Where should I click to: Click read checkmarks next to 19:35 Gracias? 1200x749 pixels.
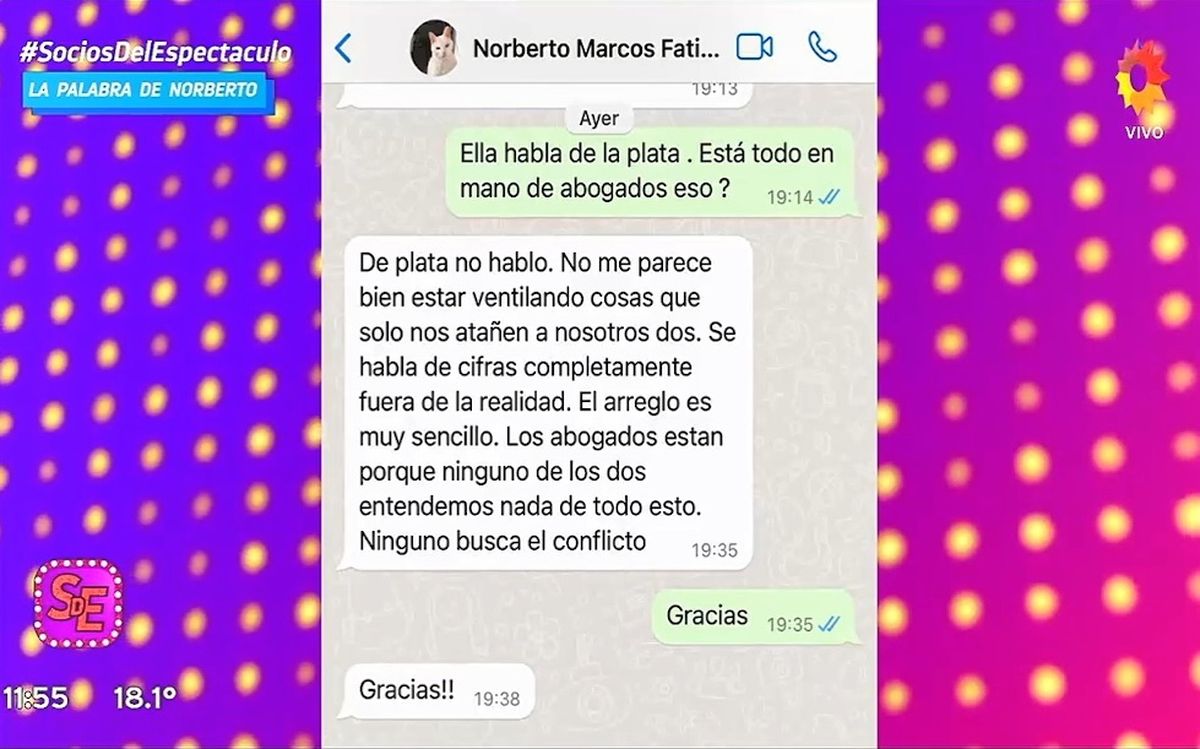[829, 624]
